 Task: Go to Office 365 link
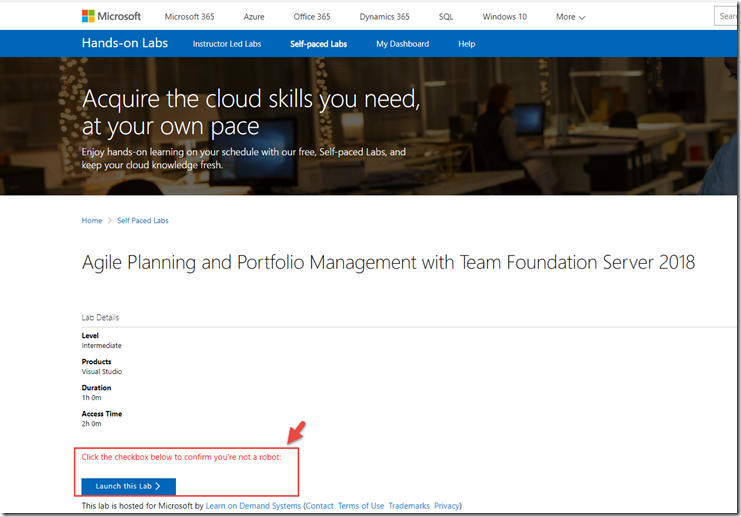312,17
